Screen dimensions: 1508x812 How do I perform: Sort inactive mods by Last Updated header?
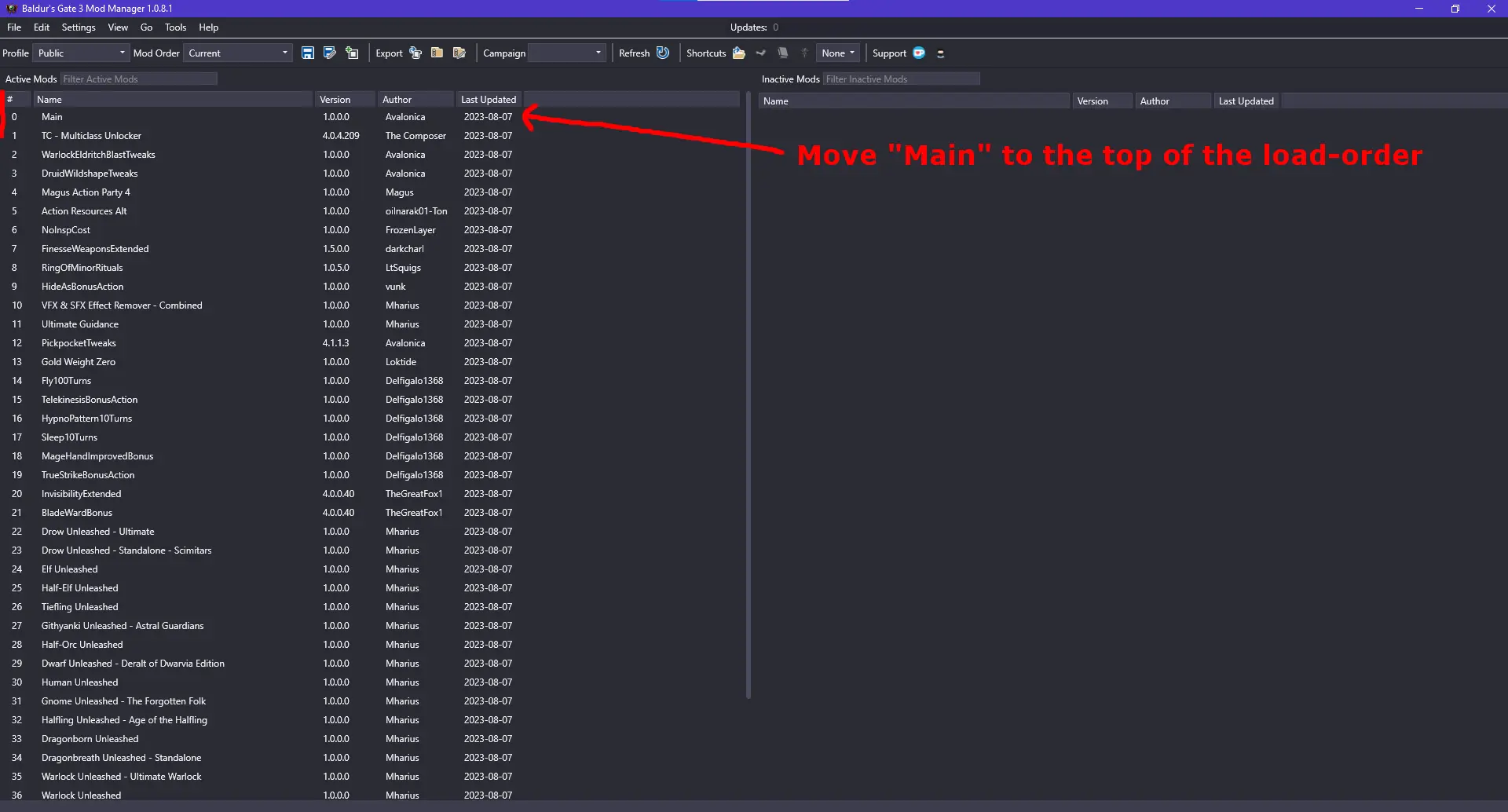coord(1246,101)
